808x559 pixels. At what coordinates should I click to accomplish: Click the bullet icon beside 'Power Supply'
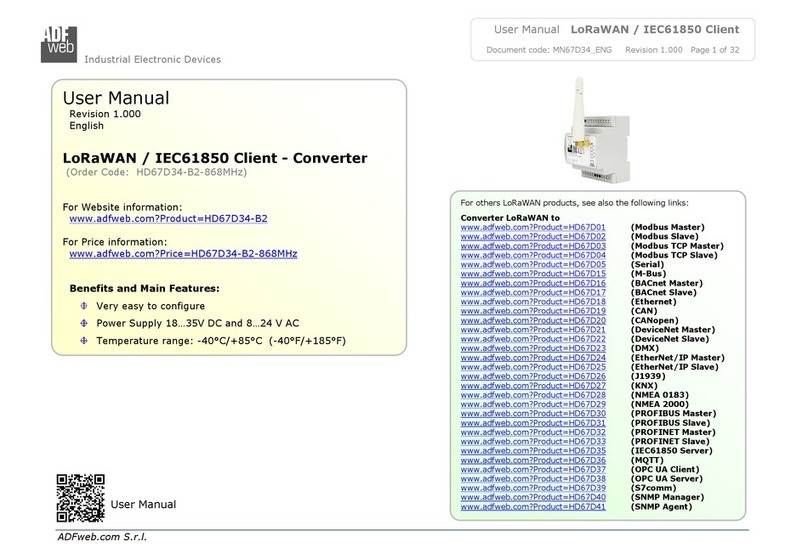point(84,323)
